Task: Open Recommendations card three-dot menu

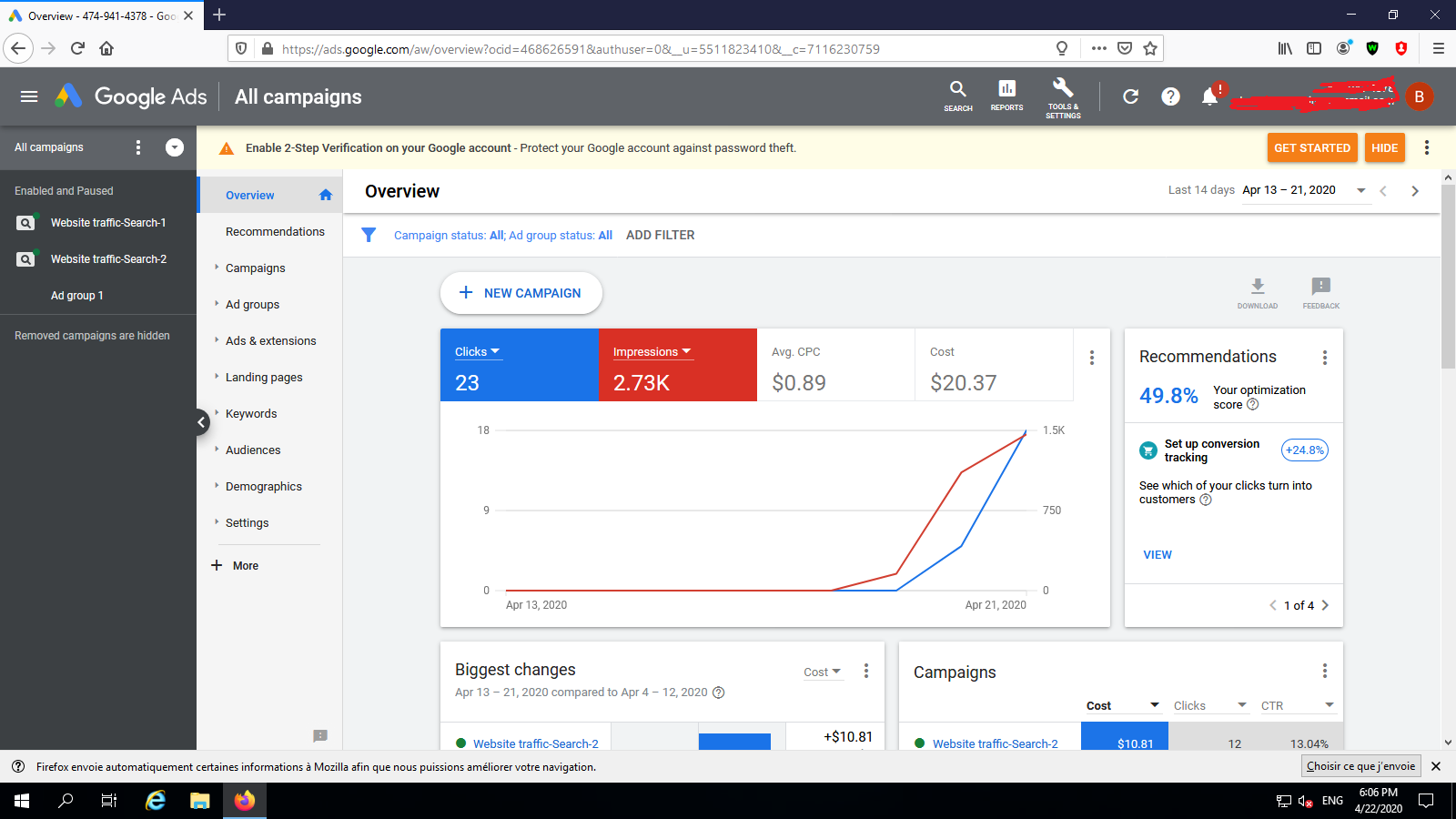Action: click(x=1325, y=358)
